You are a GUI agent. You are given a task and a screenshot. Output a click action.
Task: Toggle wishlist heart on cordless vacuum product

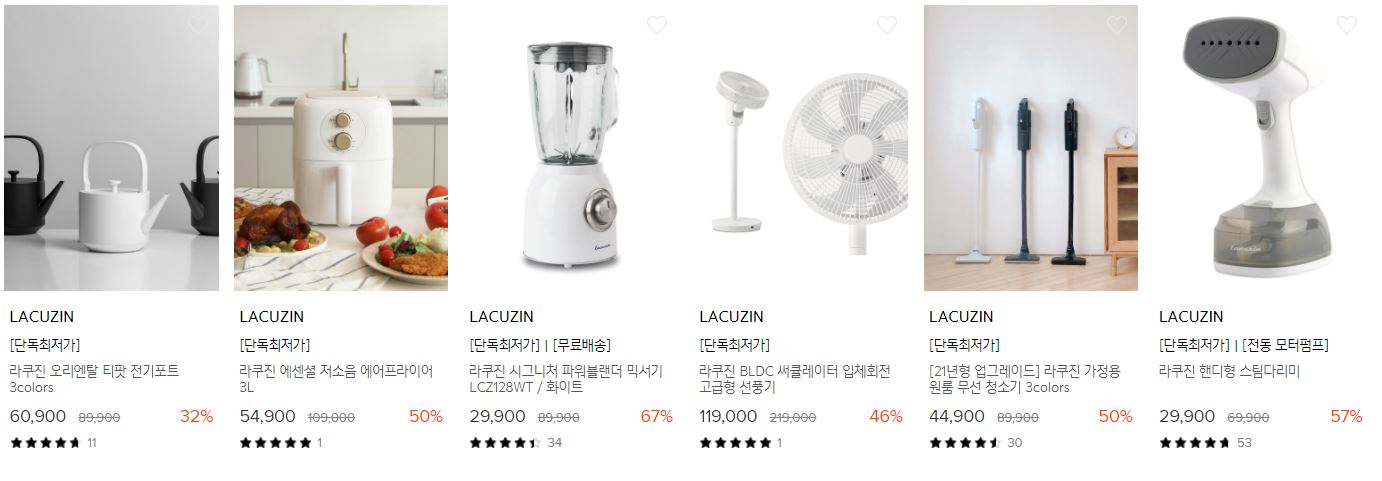[x=1116, y=25]
